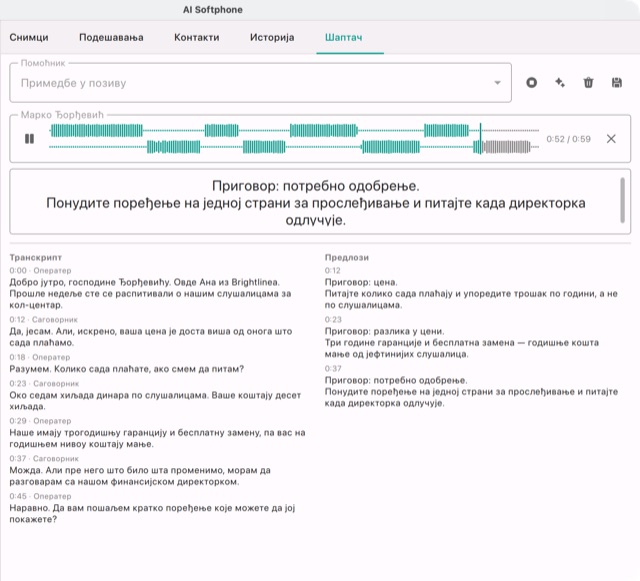Viewport: 640px width, 581px height.
Task: Select the 0:45 Оператер timestamp
Action: (40, 496)
